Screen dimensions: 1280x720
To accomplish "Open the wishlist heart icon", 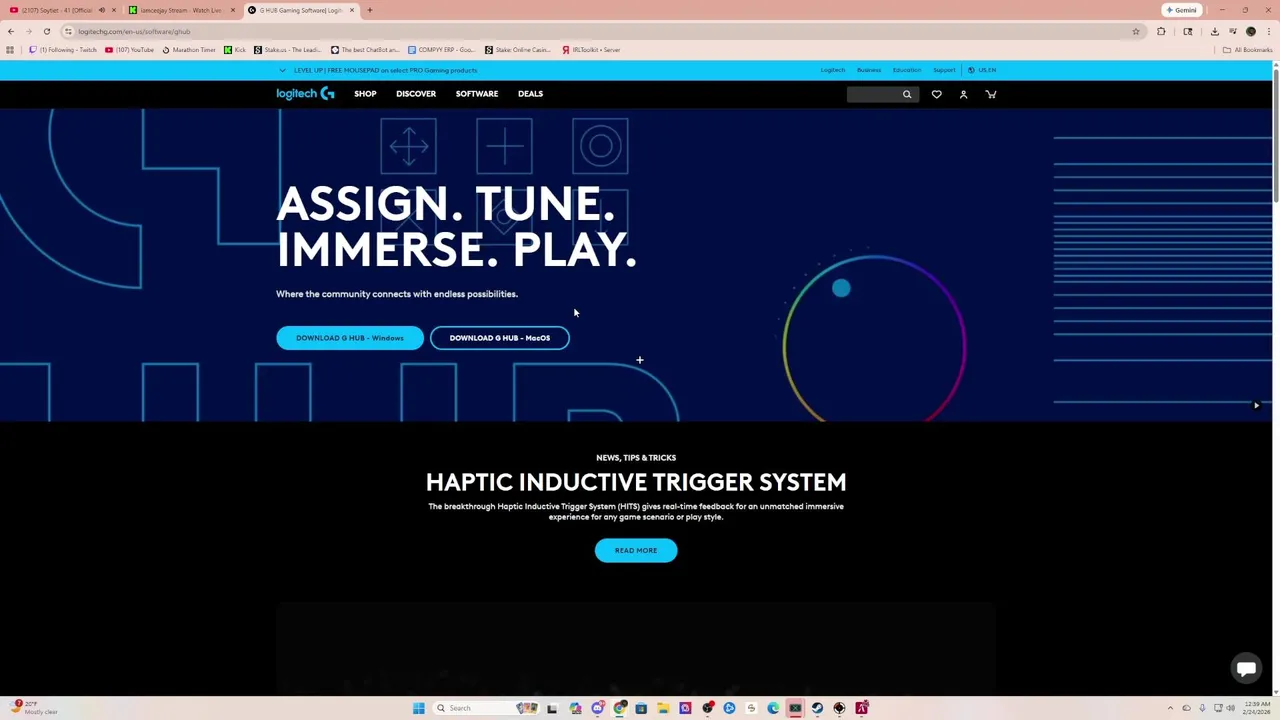I will point(937,94).
